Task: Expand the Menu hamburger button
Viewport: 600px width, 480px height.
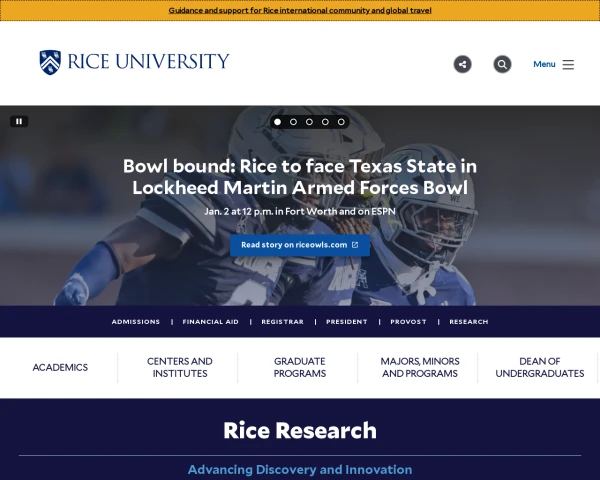Action: (553, 64)
